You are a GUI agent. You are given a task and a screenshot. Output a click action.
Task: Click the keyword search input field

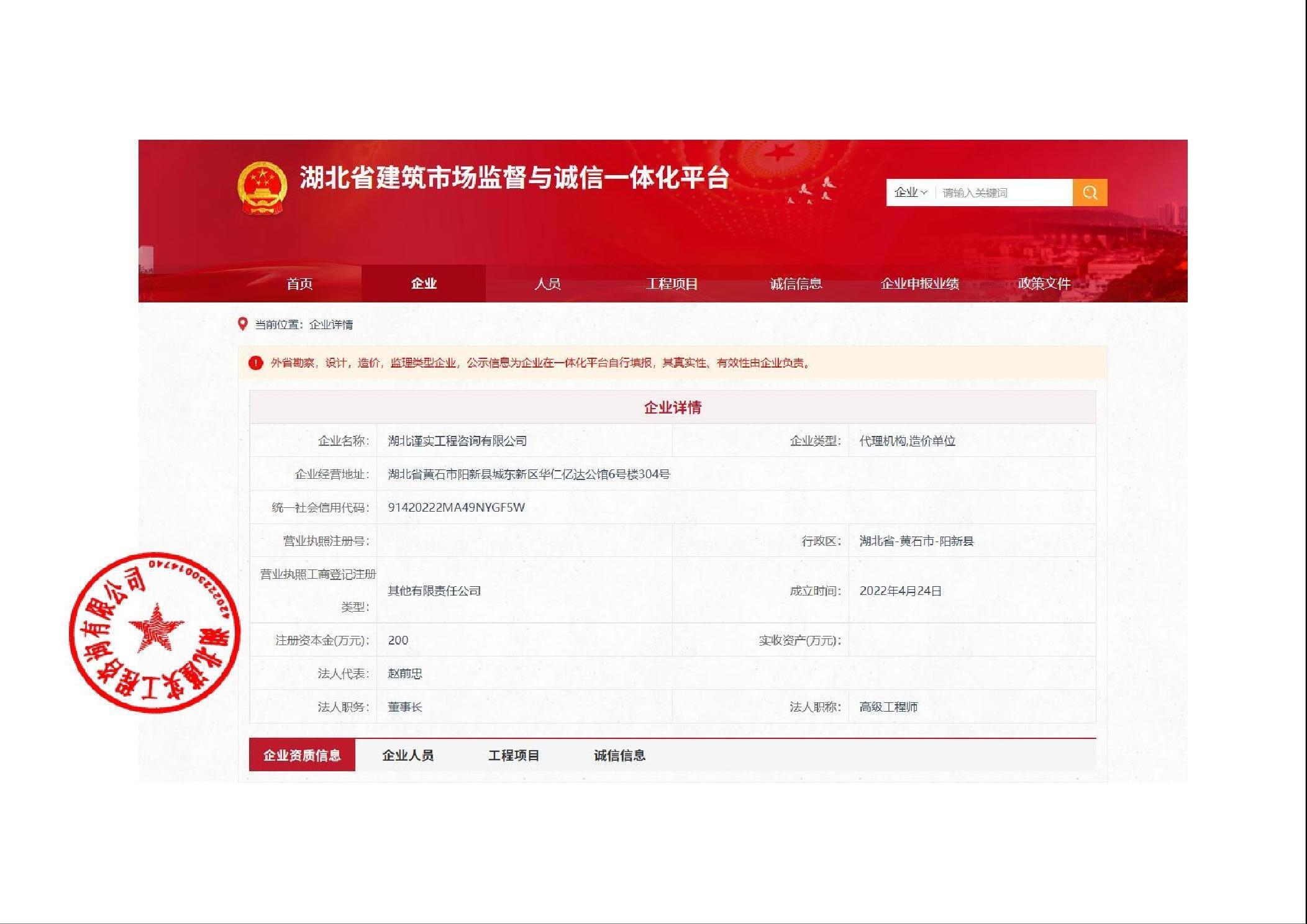tap(1004, 192)
